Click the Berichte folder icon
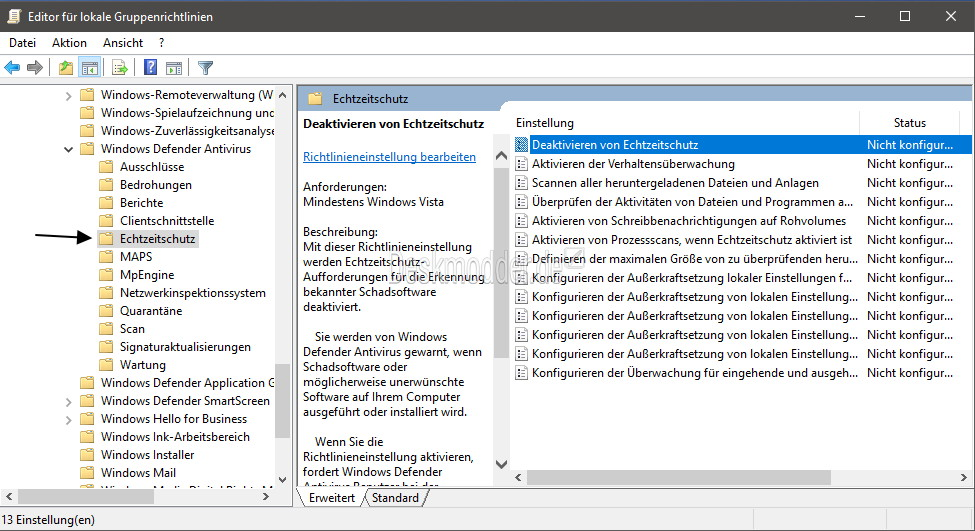Screen dimensions: 975x531 (106, 203)
